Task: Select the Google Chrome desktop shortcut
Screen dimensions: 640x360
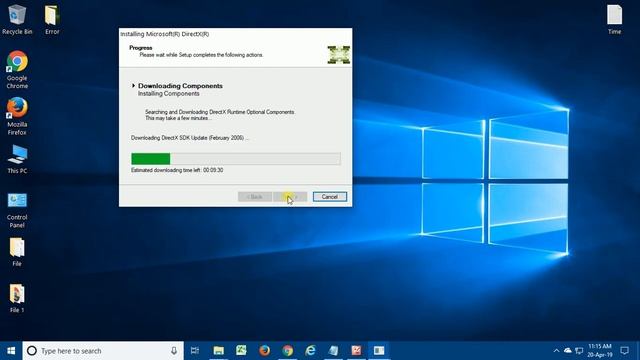Action: click(x=17, y=70)
